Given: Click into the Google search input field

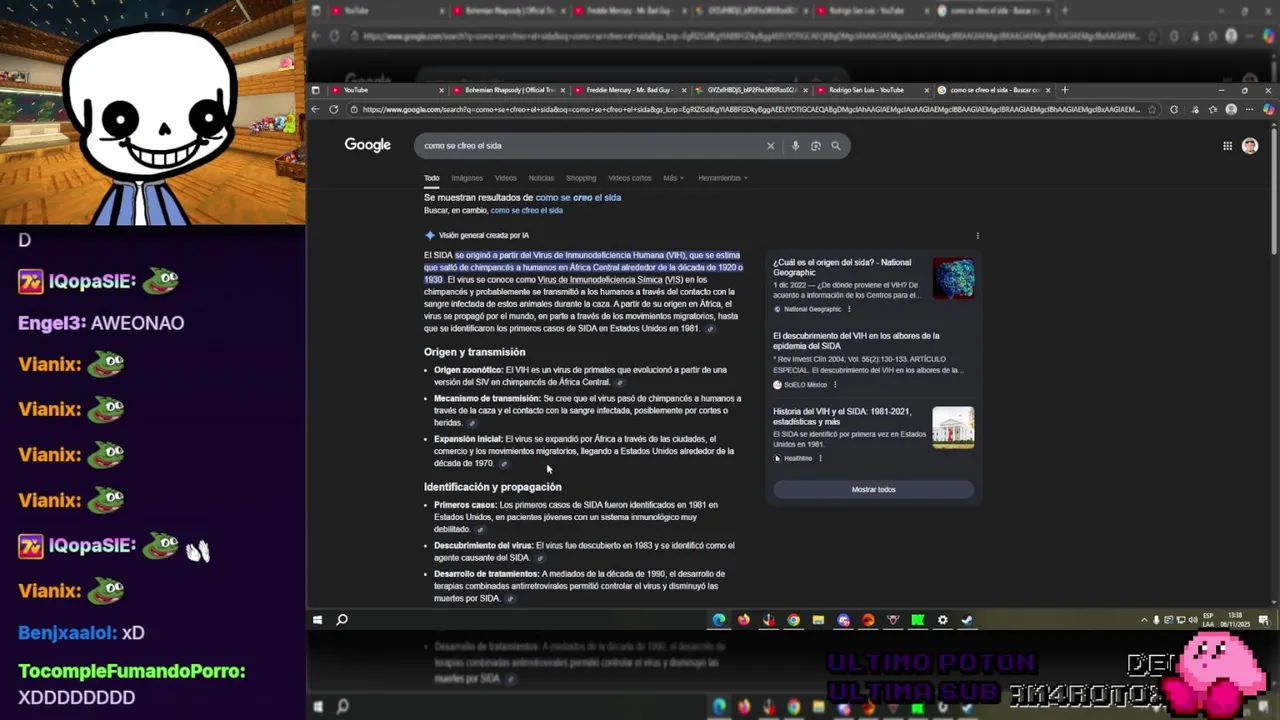Looking at the screenshot, I should (x=590, y=146).
